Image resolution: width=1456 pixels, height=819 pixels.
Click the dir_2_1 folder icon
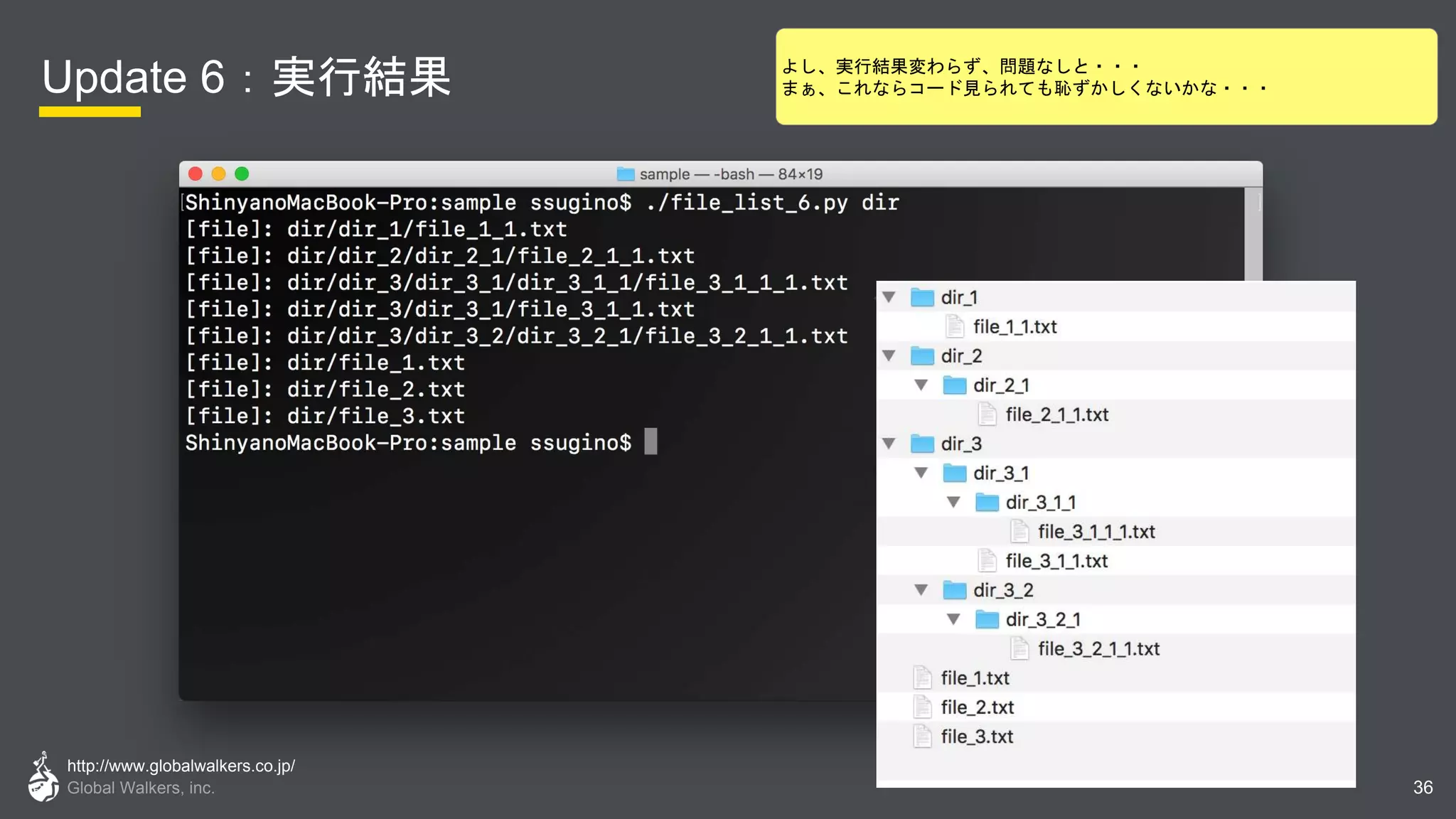click(954, 385)
